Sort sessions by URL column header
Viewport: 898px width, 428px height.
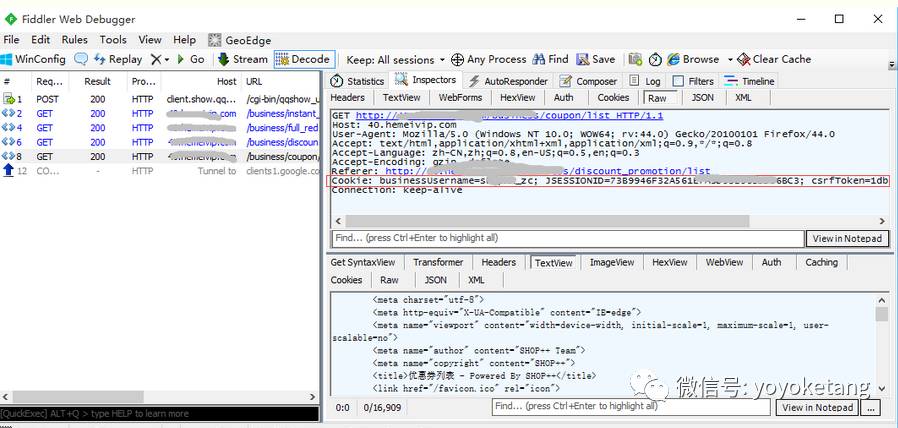[281, 81]
